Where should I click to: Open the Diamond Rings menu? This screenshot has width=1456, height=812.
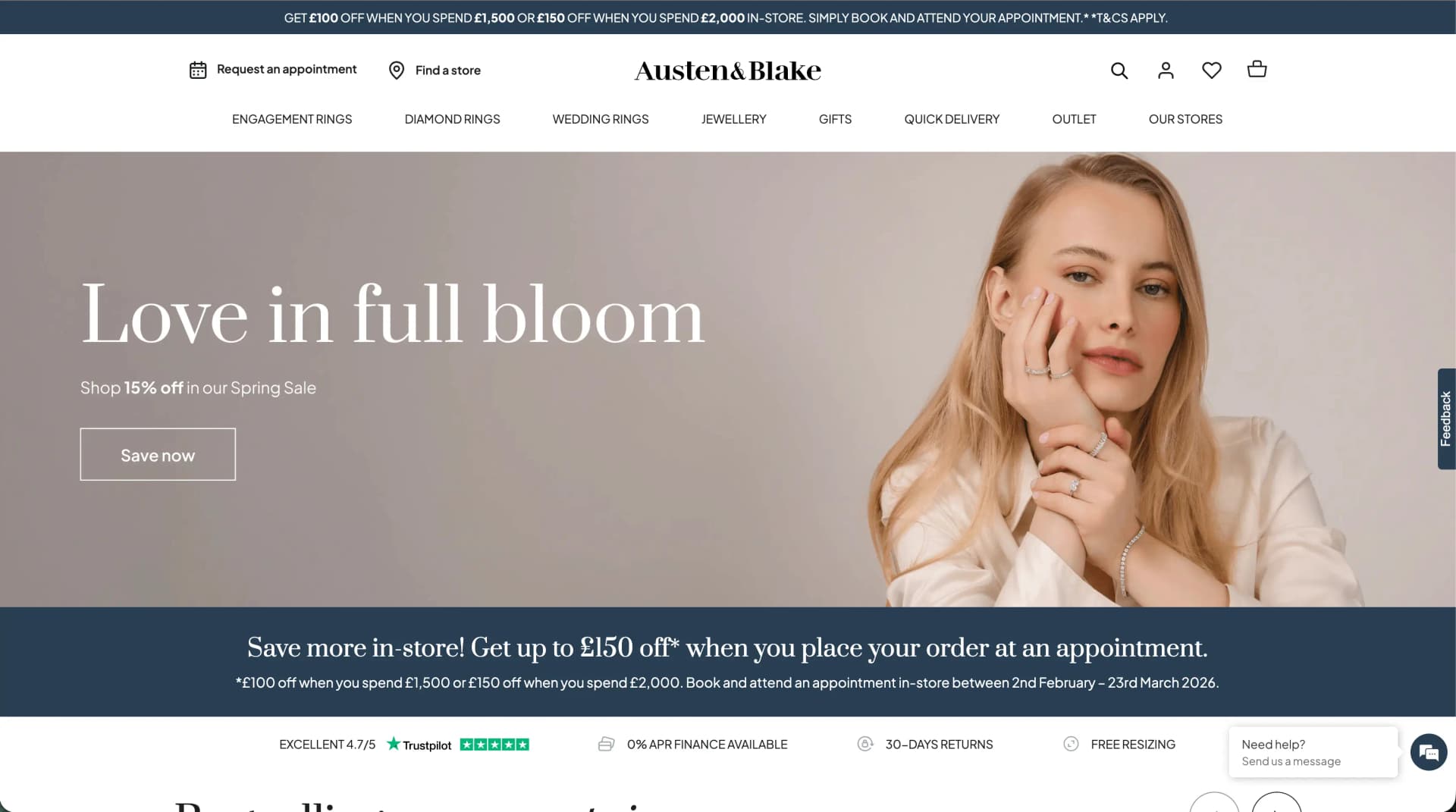[x=452, y=119]
